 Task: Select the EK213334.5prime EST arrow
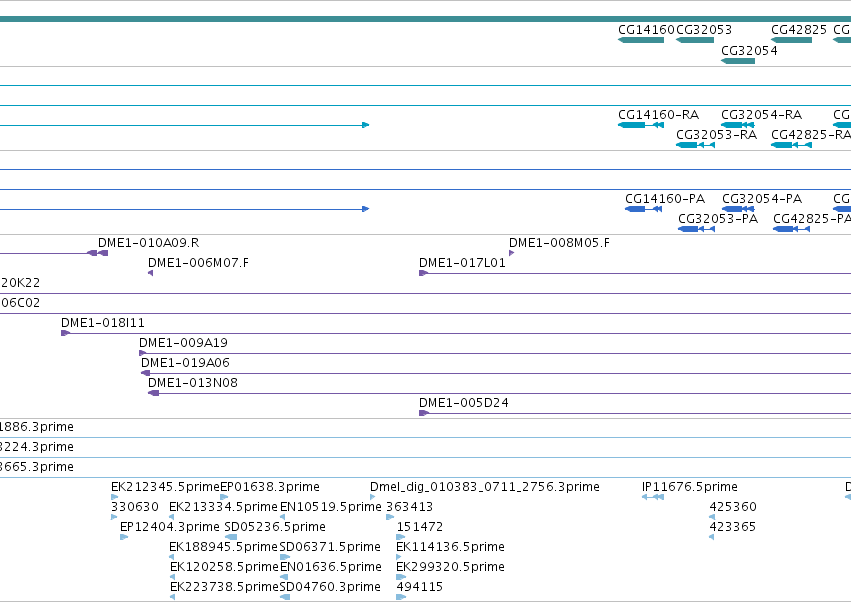point(172,517)
